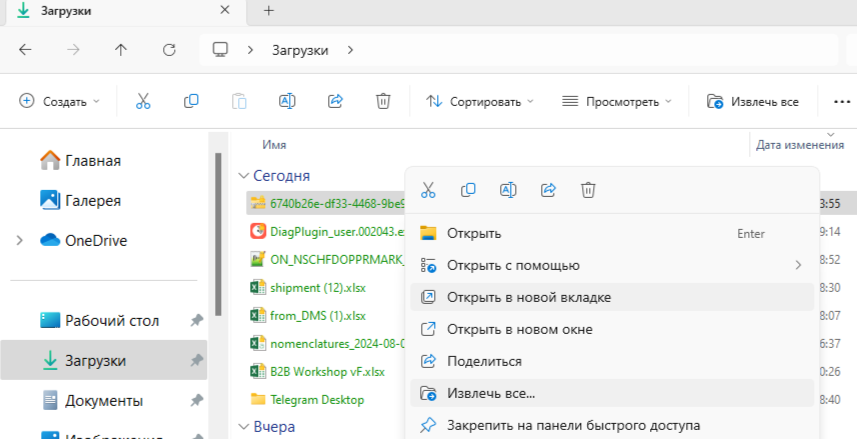
Task: Open the Сортировать dropdown
Action: click(479, 102)
